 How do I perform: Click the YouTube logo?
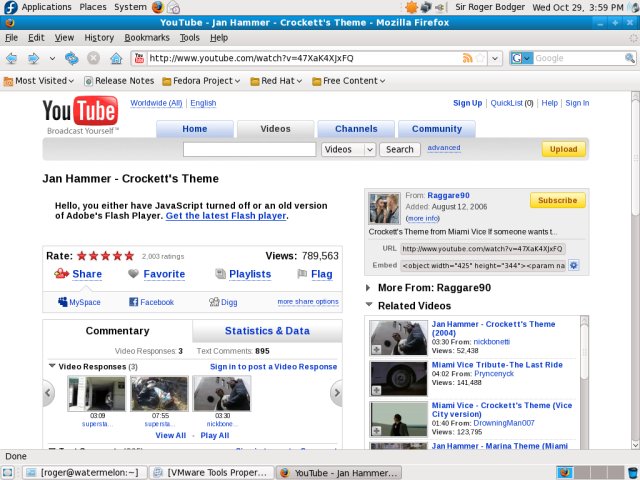tap(80, 115)
